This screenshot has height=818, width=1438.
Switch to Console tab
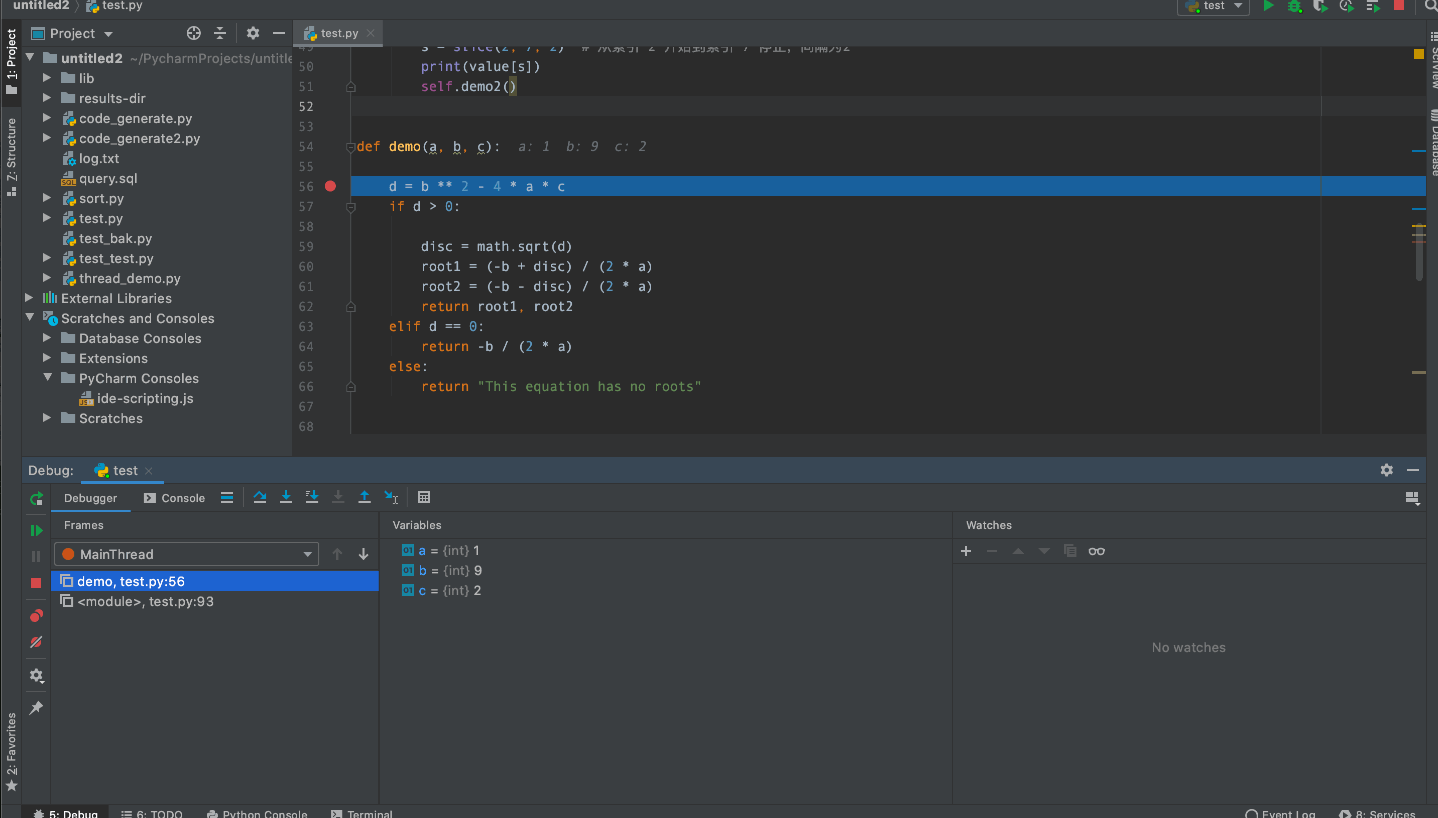click(x=174, y=498)
